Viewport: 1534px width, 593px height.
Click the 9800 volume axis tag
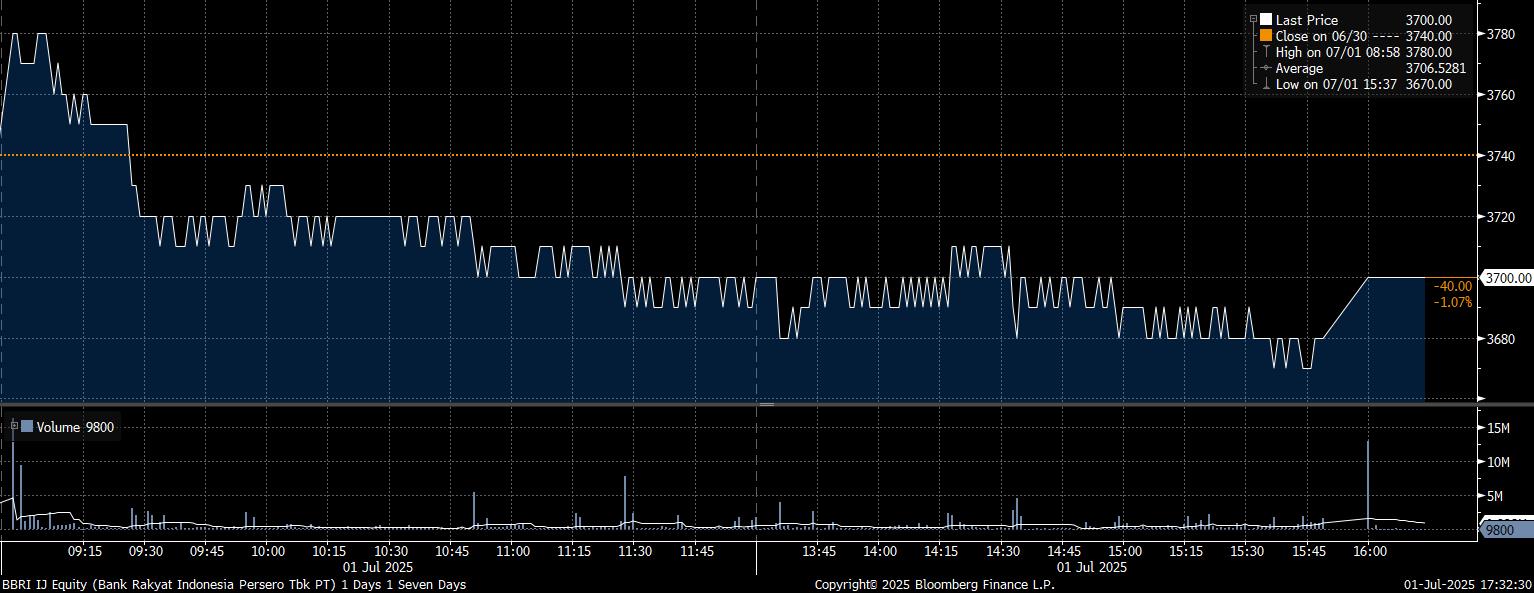1502,530
